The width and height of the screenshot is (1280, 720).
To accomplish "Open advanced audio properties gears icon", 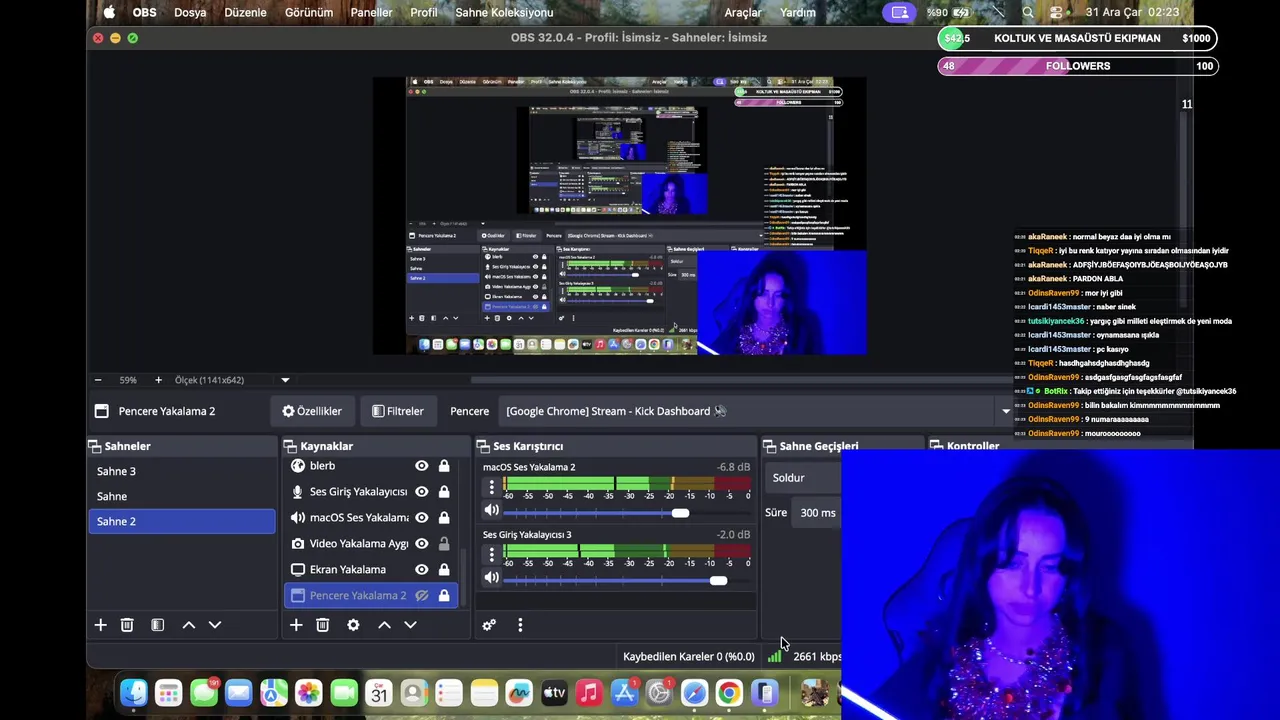I will pyautogui.click(x=489, y=625).
